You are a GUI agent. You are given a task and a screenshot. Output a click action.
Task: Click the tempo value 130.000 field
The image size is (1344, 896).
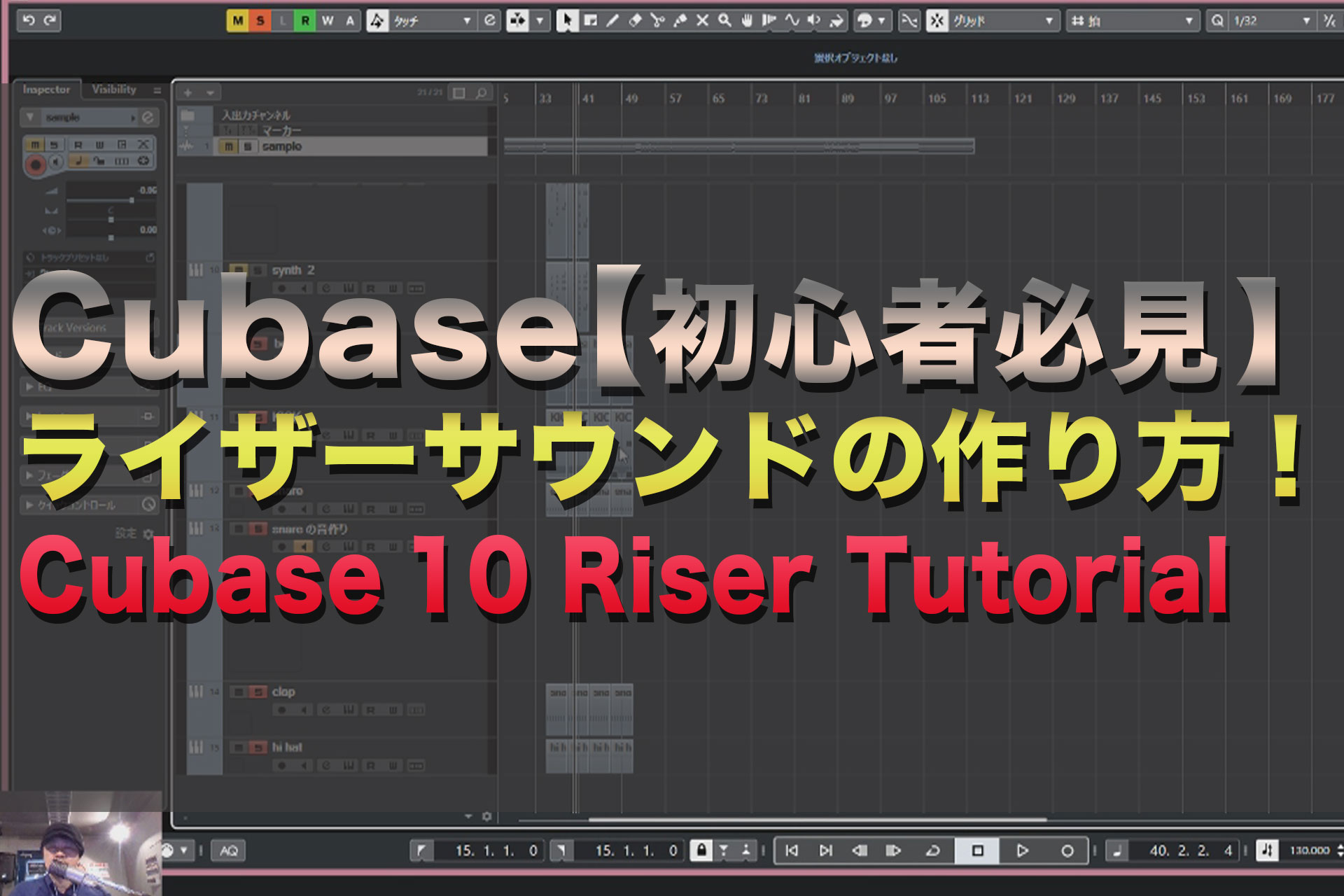(x=1309, y=850)
